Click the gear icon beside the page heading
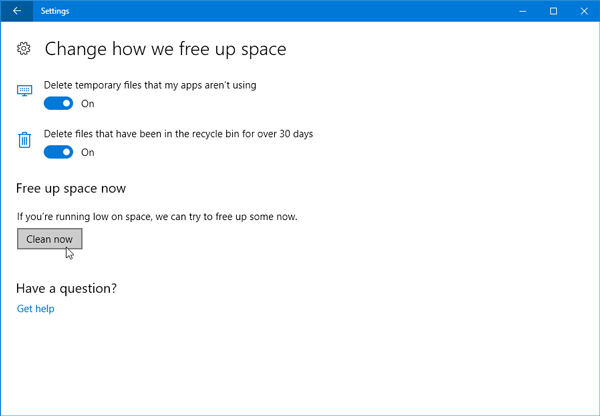Image resolution: width=600 pixels, height=416 pixels. click(25, 49)
